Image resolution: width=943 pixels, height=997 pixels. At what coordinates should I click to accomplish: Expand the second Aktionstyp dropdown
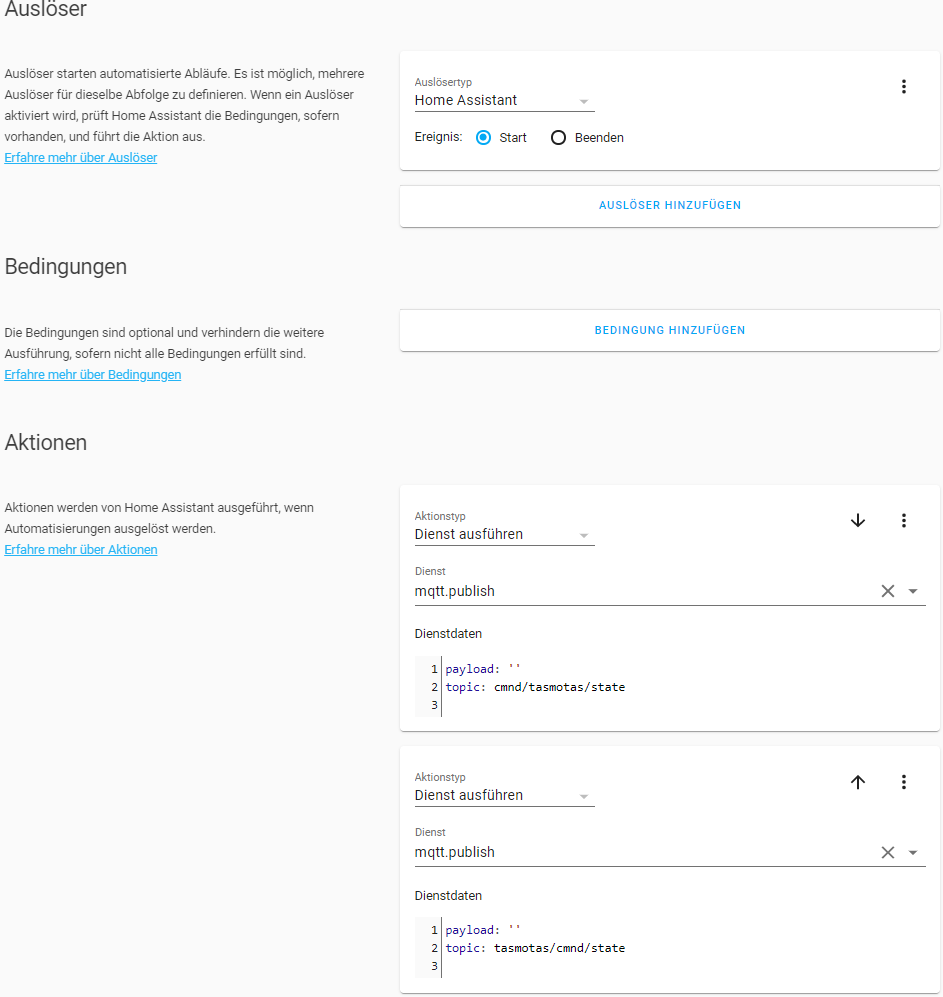504,796
